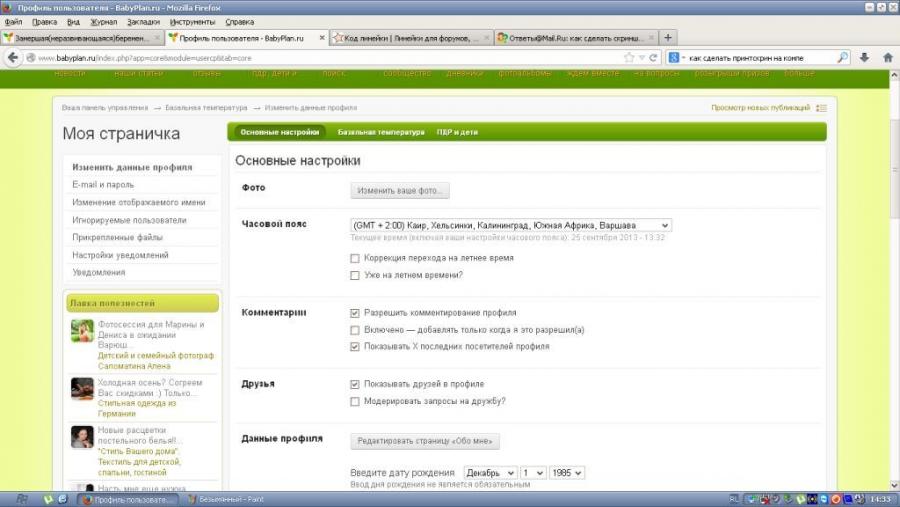This screenshot has height=507, width=900.
Task: Switch to Замершая беременность browser tab
Action: click(x=82, y=38)
